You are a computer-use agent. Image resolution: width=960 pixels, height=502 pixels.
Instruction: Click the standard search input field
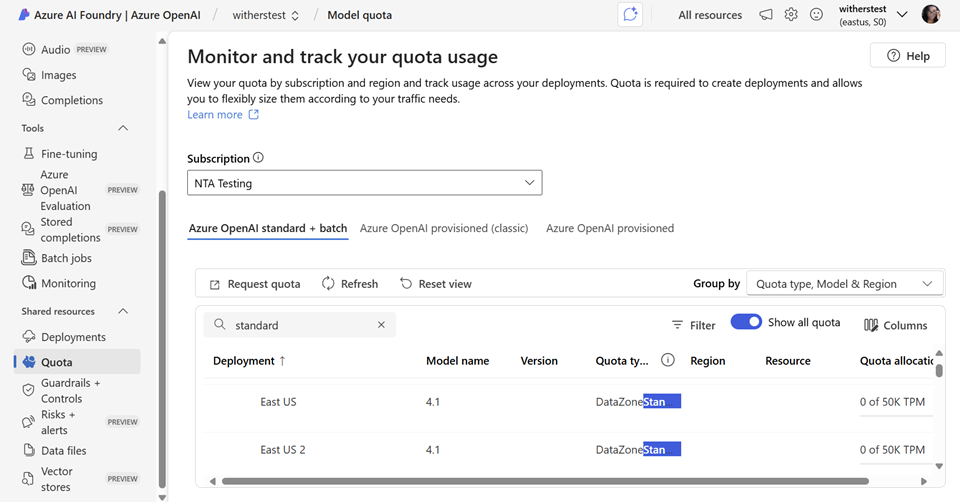coord(300,324)
